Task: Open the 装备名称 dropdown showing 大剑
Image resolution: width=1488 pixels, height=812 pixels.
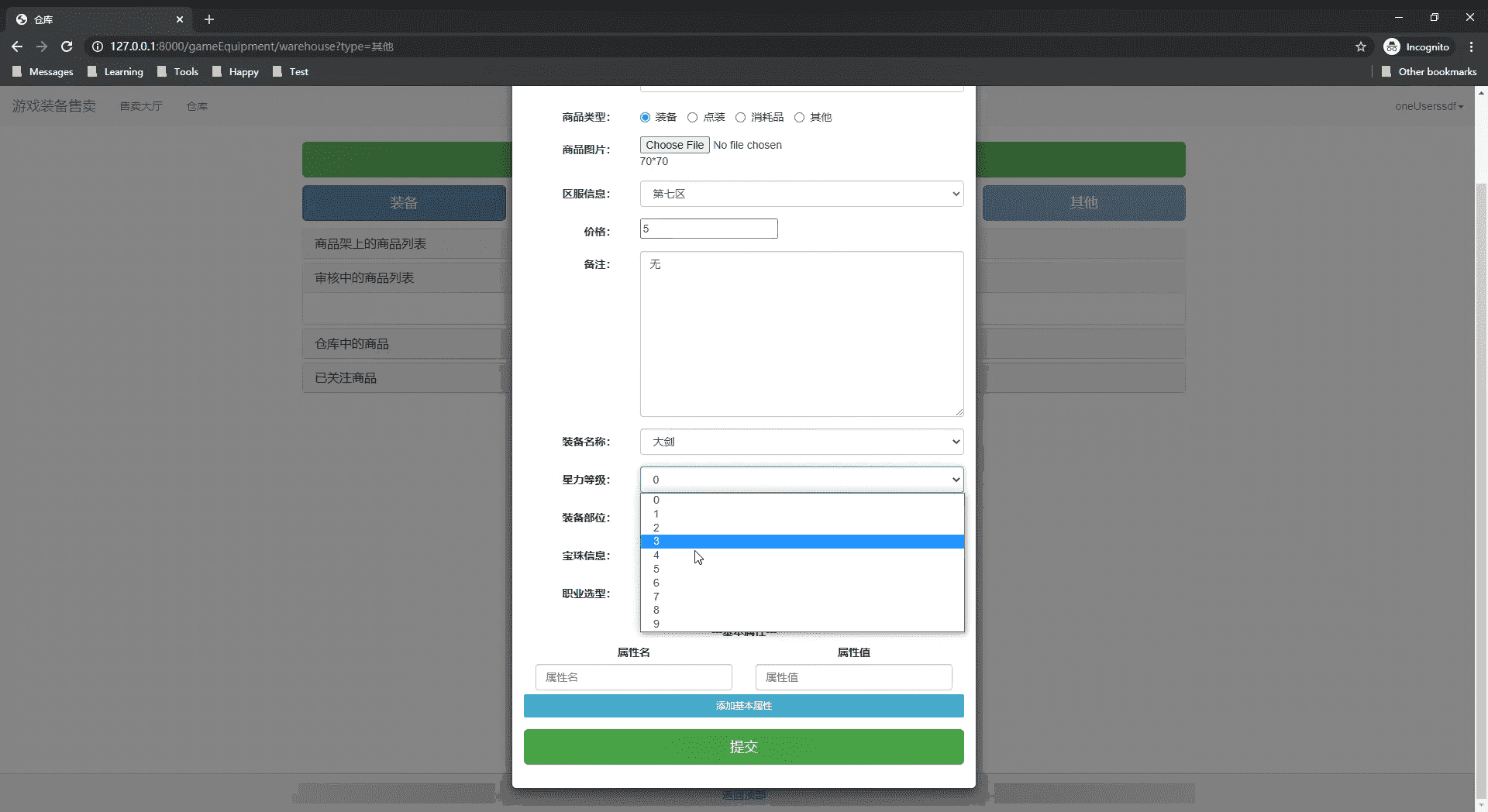Action: (x=801, y=442)
